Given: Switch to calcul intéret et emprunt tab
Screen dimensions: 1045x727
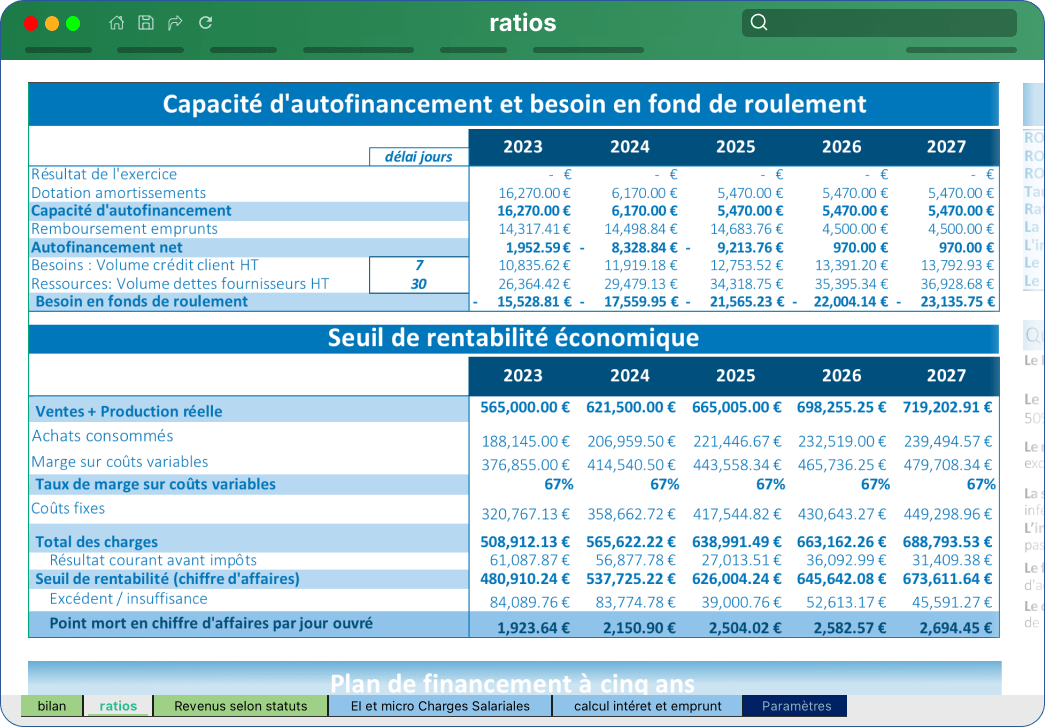Looking at the screenshot, I should tap(647, 706).
